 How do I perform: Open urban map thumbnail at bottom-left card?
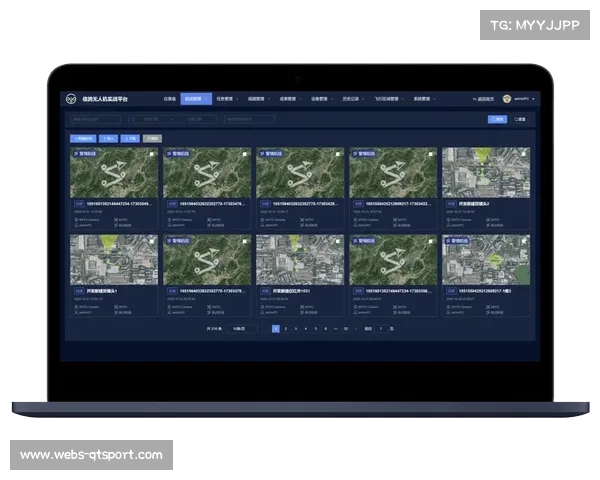point(113,263)
